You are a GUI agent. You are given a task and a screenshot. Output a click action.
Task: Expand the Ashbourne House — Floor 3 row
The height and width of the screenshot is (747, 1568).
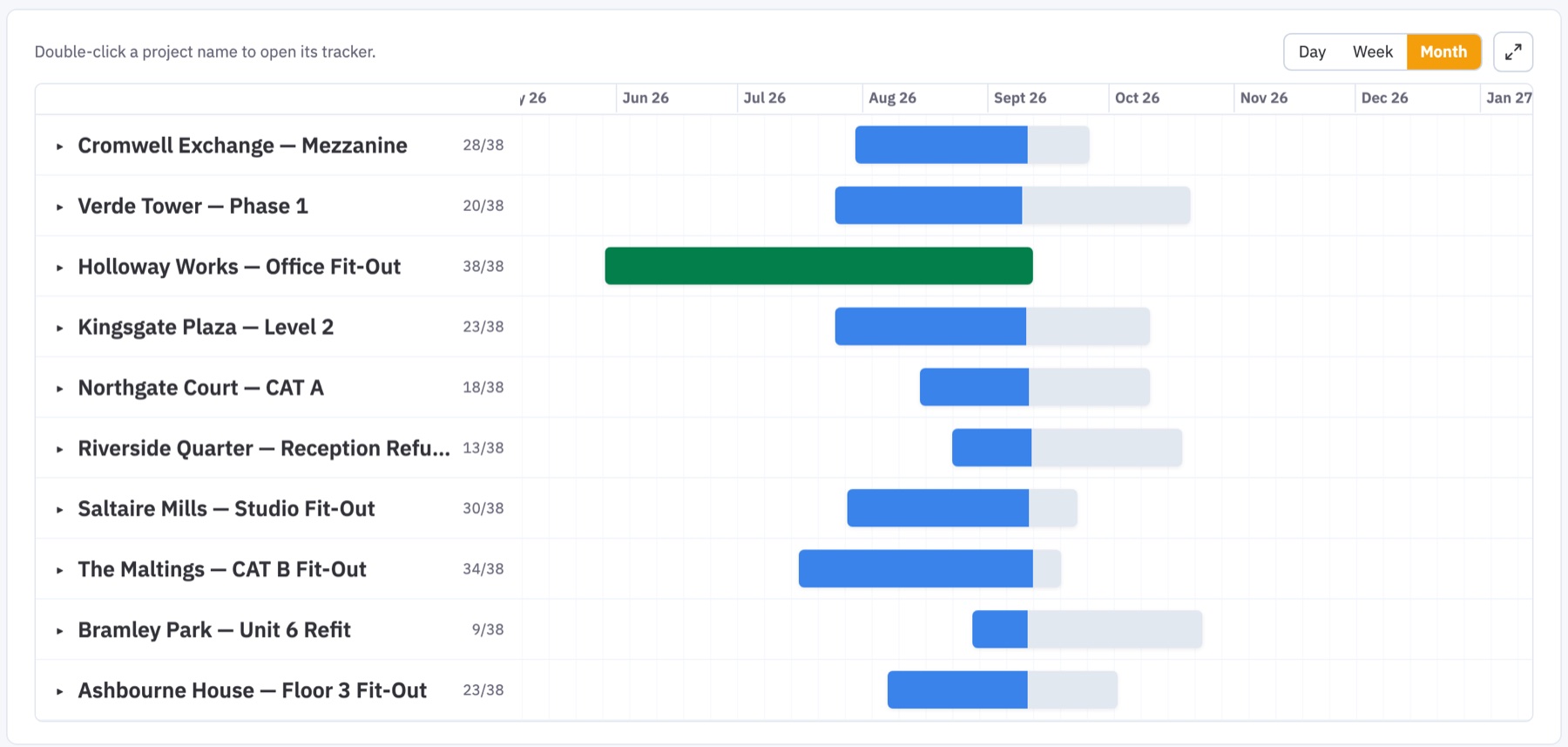(x=59, y=691)
